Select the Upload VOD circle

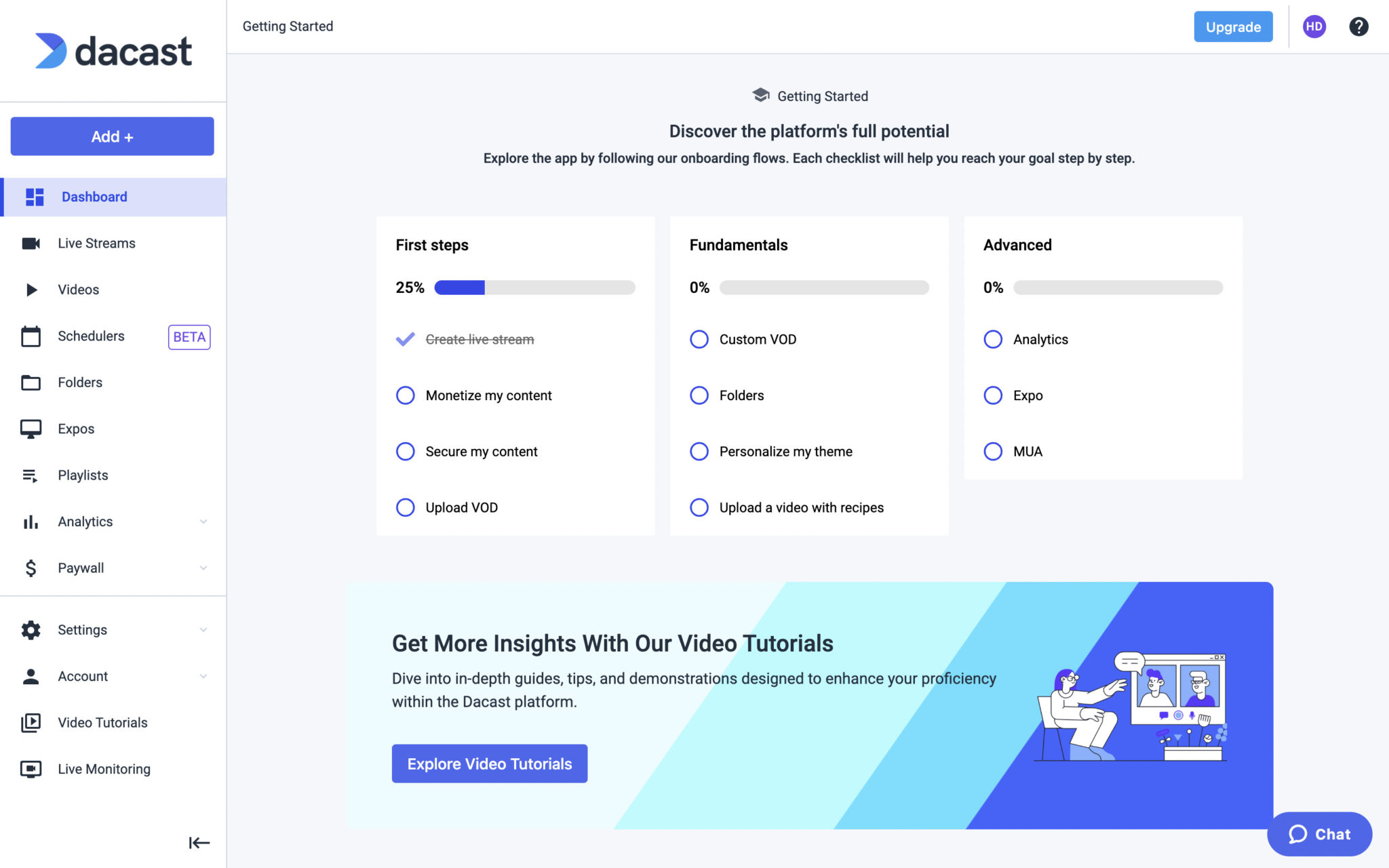point(406,507)
